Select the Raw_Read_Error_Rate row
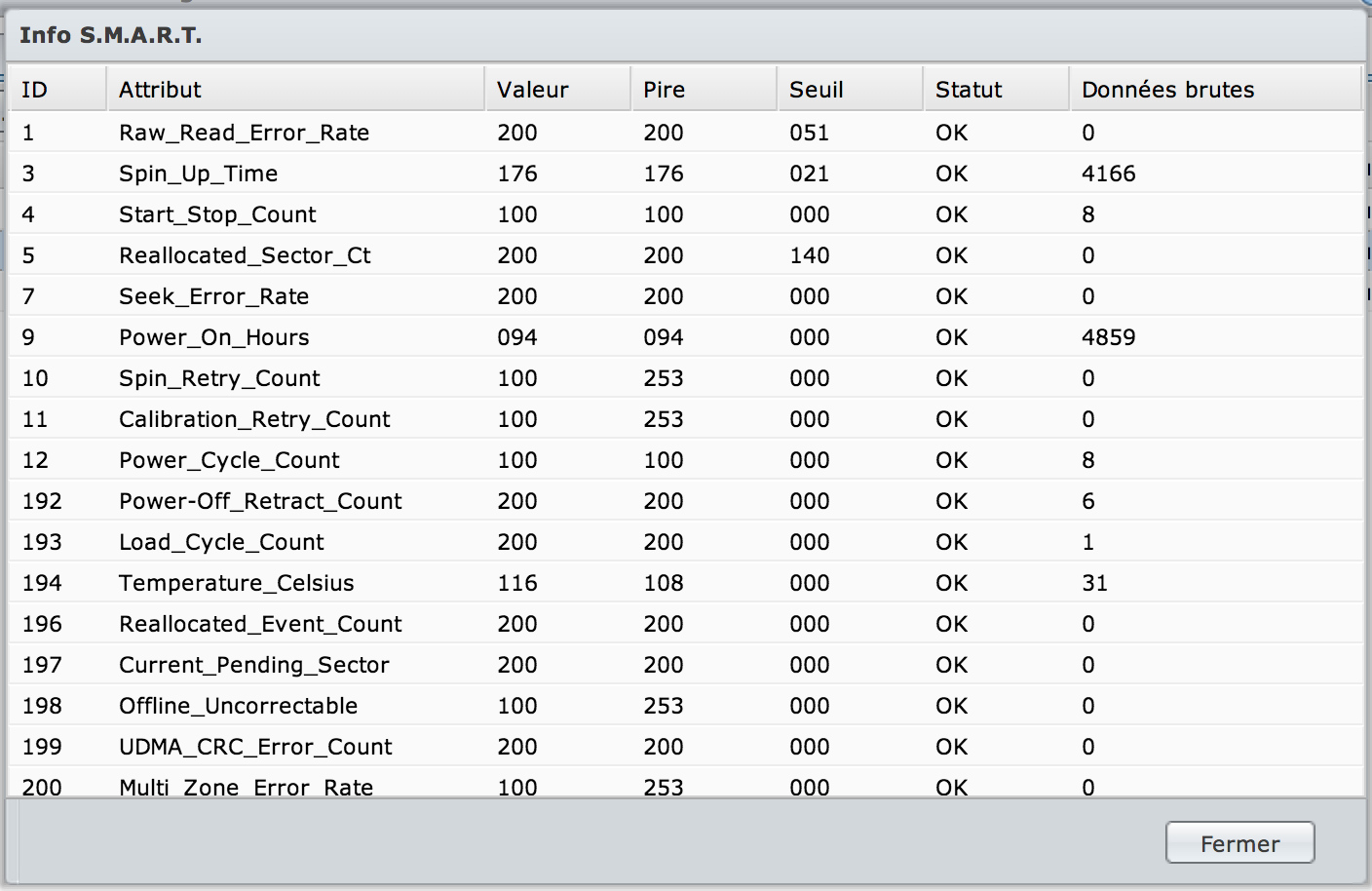 click(x=244, y=133)
